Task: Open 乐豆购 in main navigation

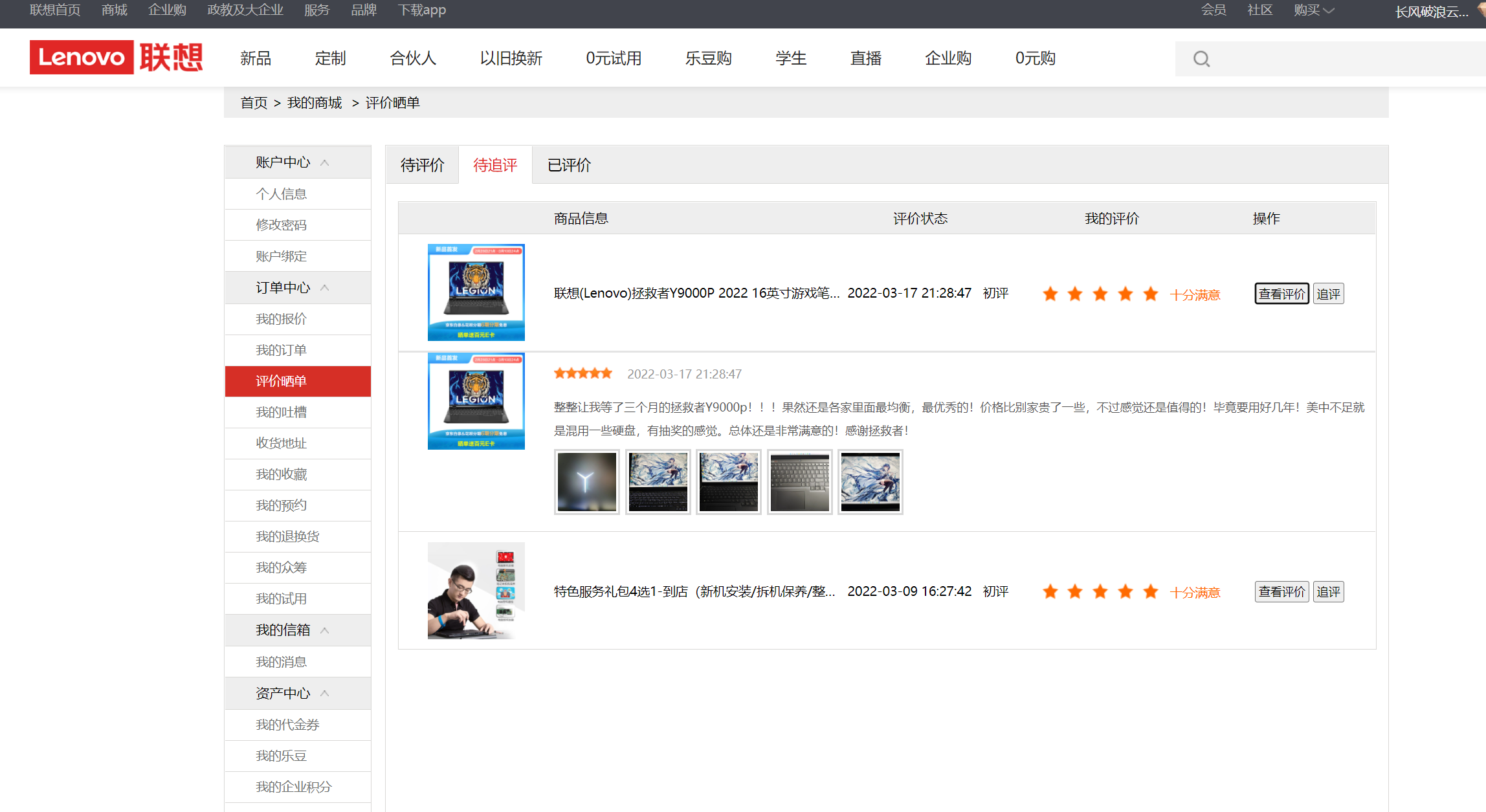Action: (708, 58)
